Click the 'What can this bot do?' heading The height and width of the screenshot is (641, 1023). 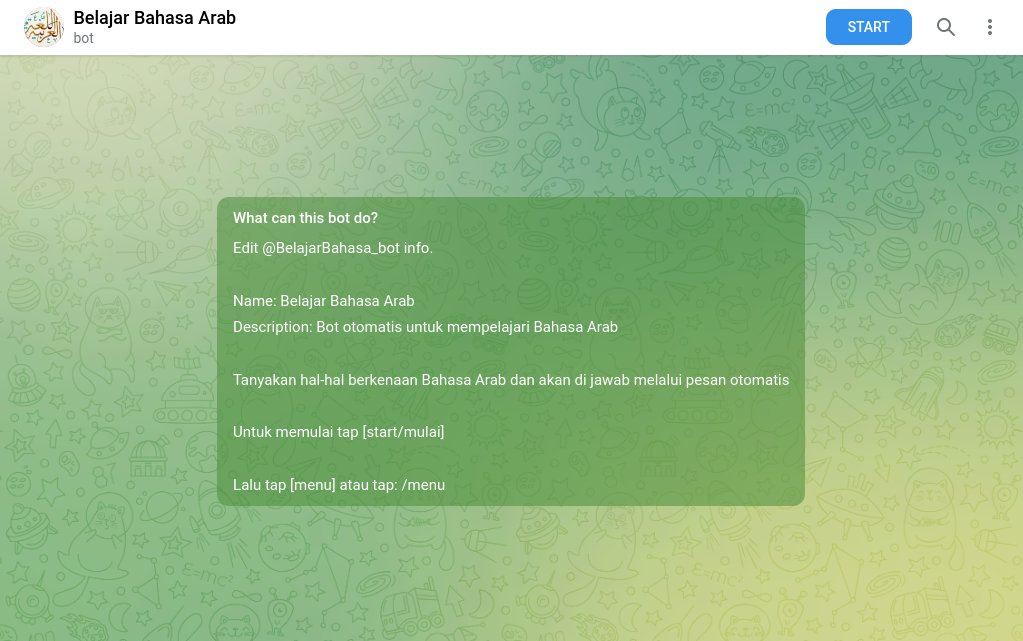coord(306,218)
